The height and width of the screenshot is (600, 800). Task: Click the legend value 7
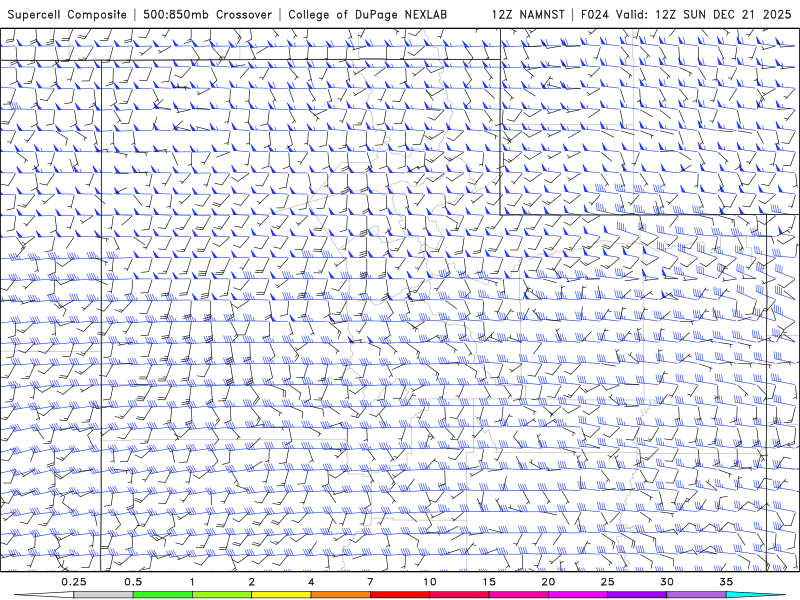[x=370, y=582]
